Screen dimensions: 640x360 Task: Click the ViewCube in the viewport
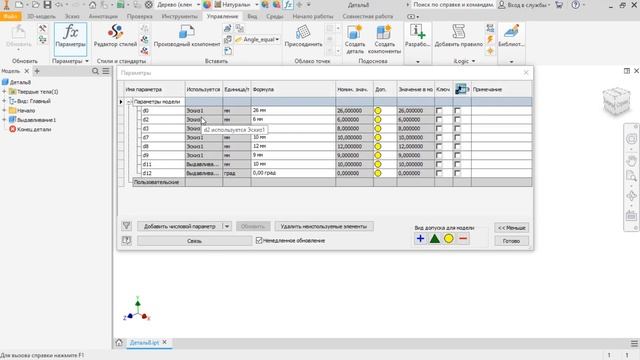616,101
